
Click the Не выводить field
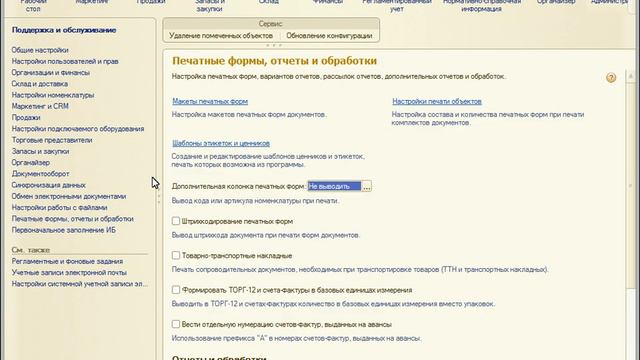pyautogui.click(x=334, y=187)
